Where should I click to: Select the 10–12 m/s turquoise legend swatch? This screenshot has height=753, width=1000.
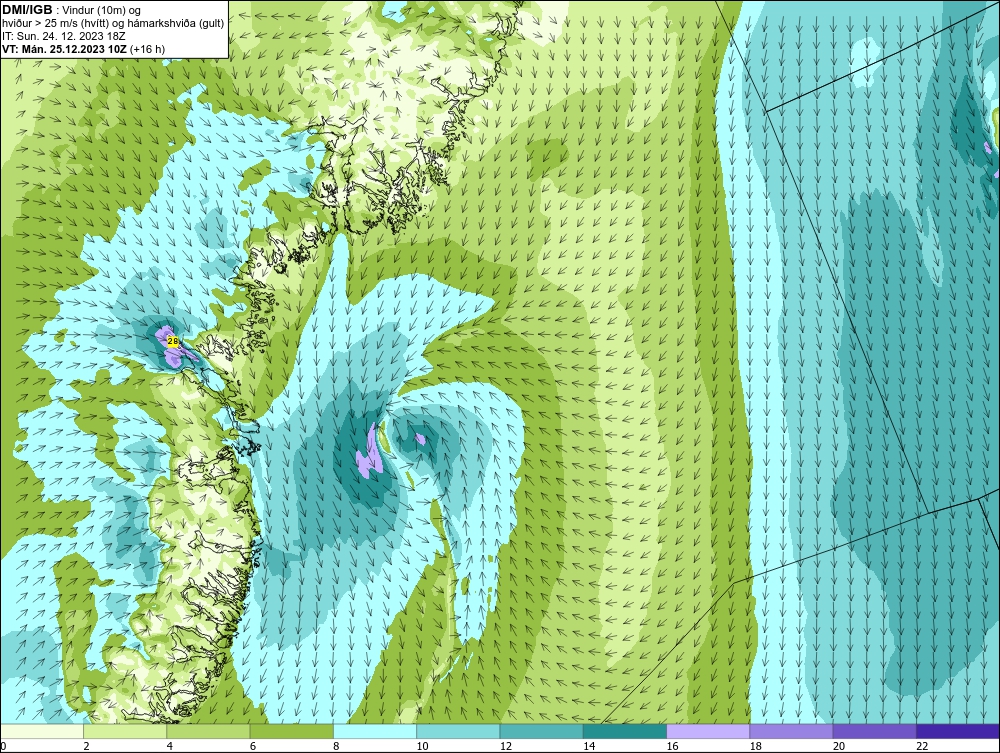(458, 731)
